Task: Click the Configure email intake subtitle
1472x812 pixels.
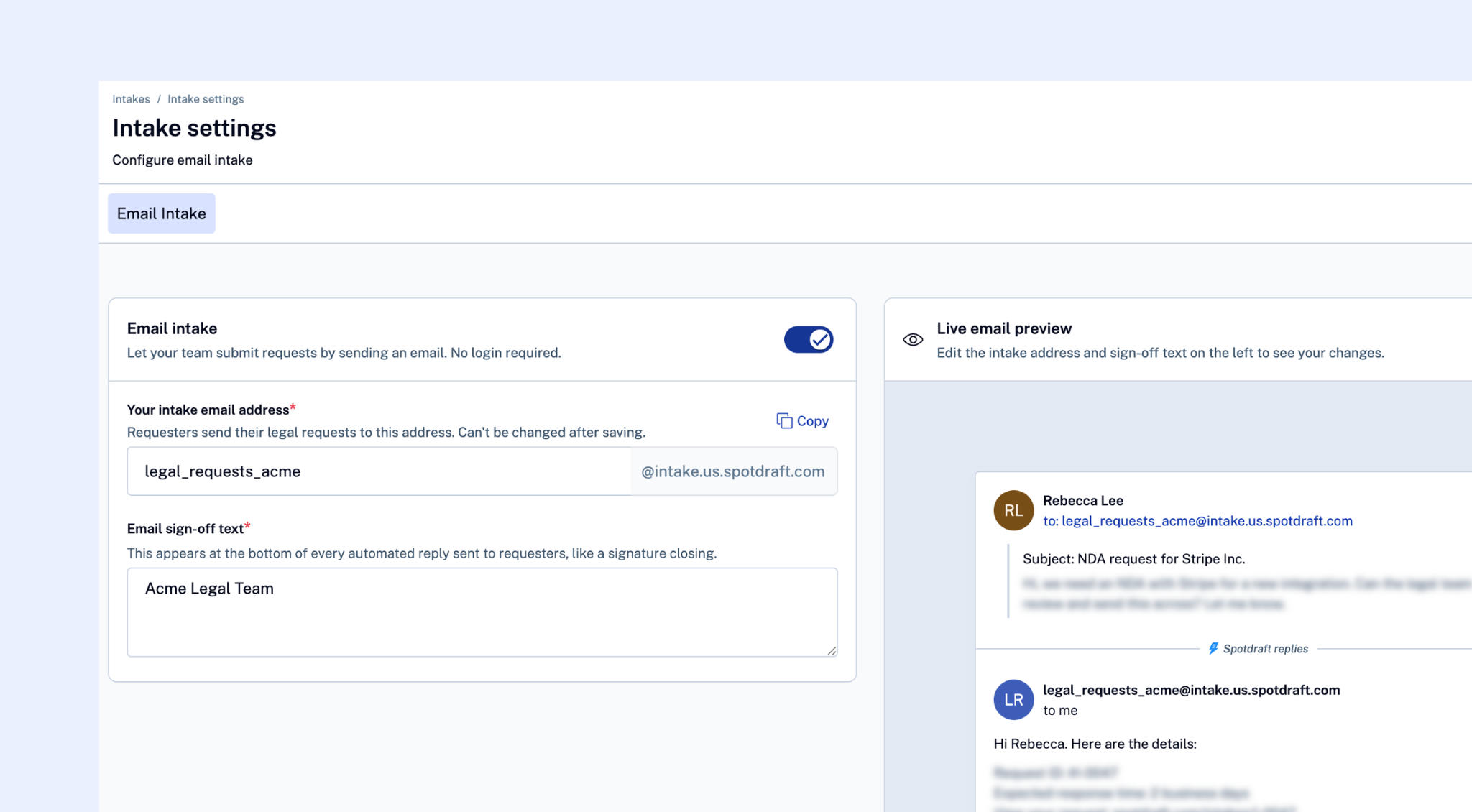Action: pos(183,160)
